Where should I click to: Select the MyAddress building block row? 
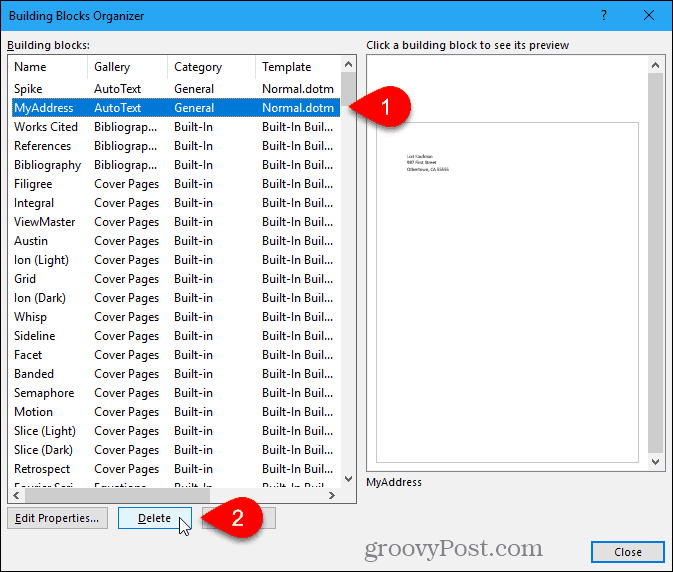point(176,108)
